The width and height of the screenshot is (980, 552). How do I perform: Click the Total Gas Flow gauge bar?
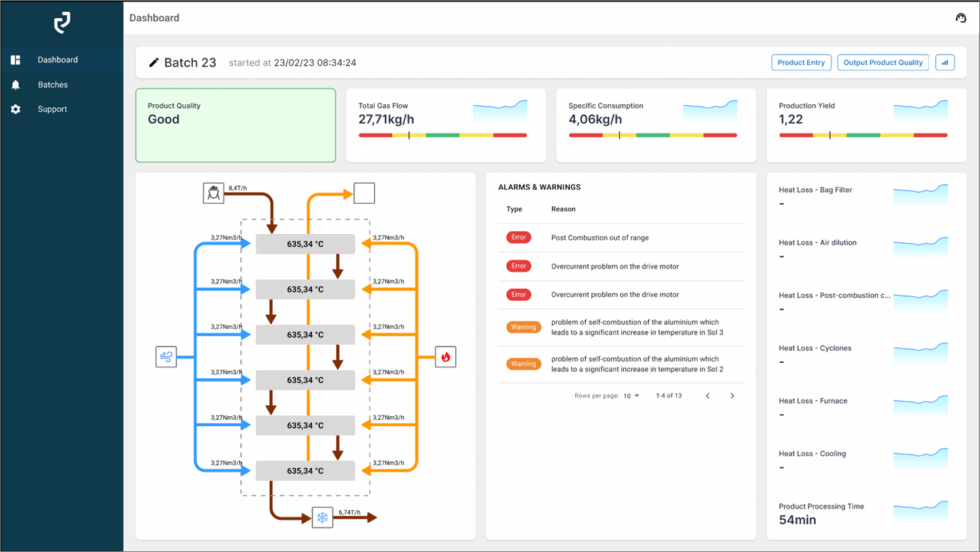click(442, 135)
